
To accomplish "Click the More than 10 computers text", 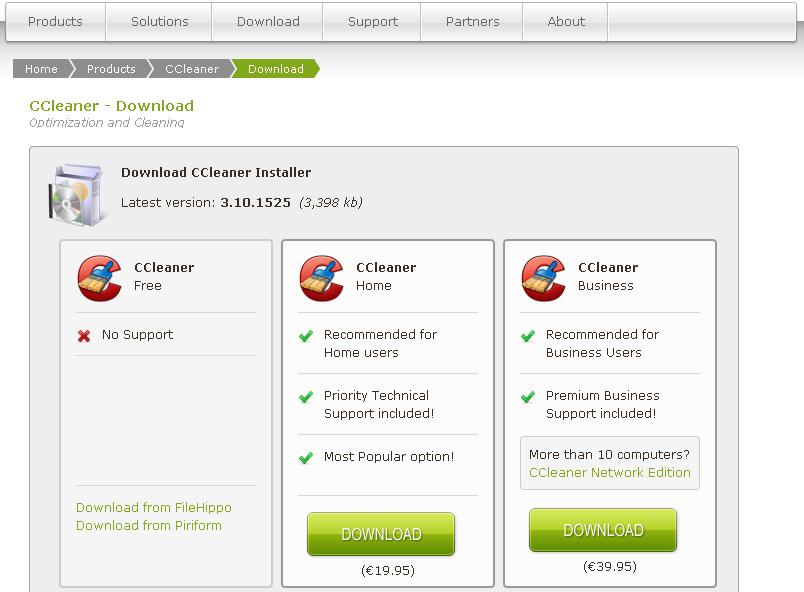I will (609, 455).
